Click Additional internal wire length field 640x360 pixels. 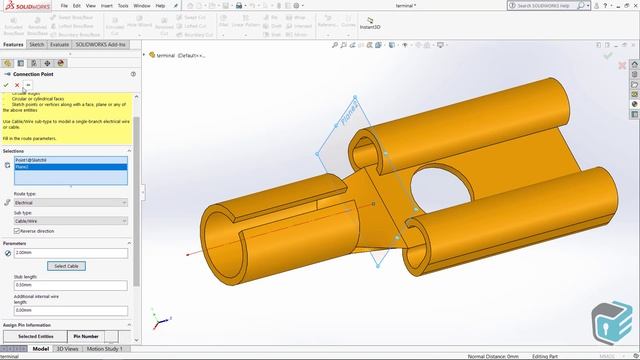point(71,311)
